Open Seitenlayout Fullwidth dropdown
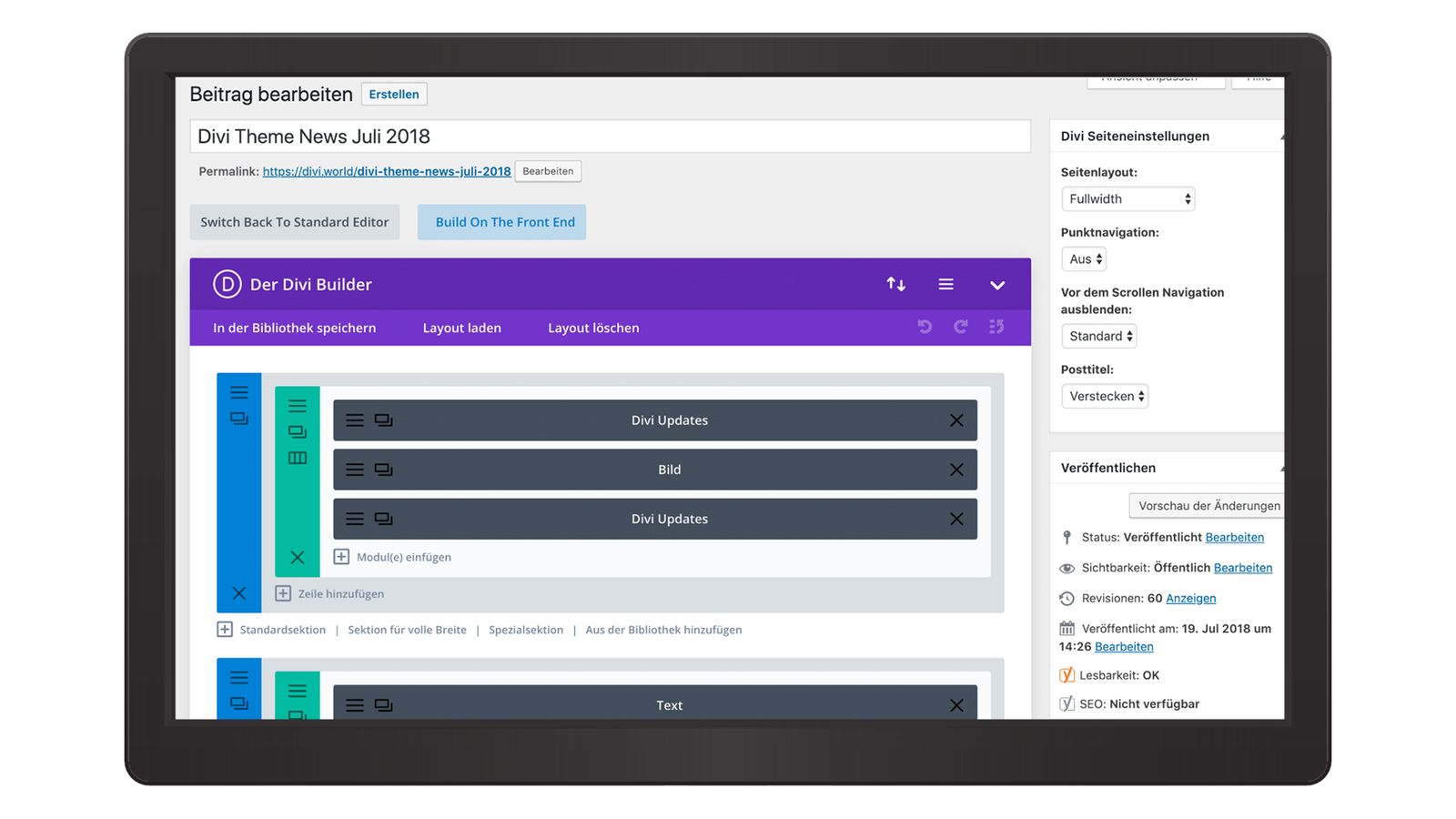 1127,198
